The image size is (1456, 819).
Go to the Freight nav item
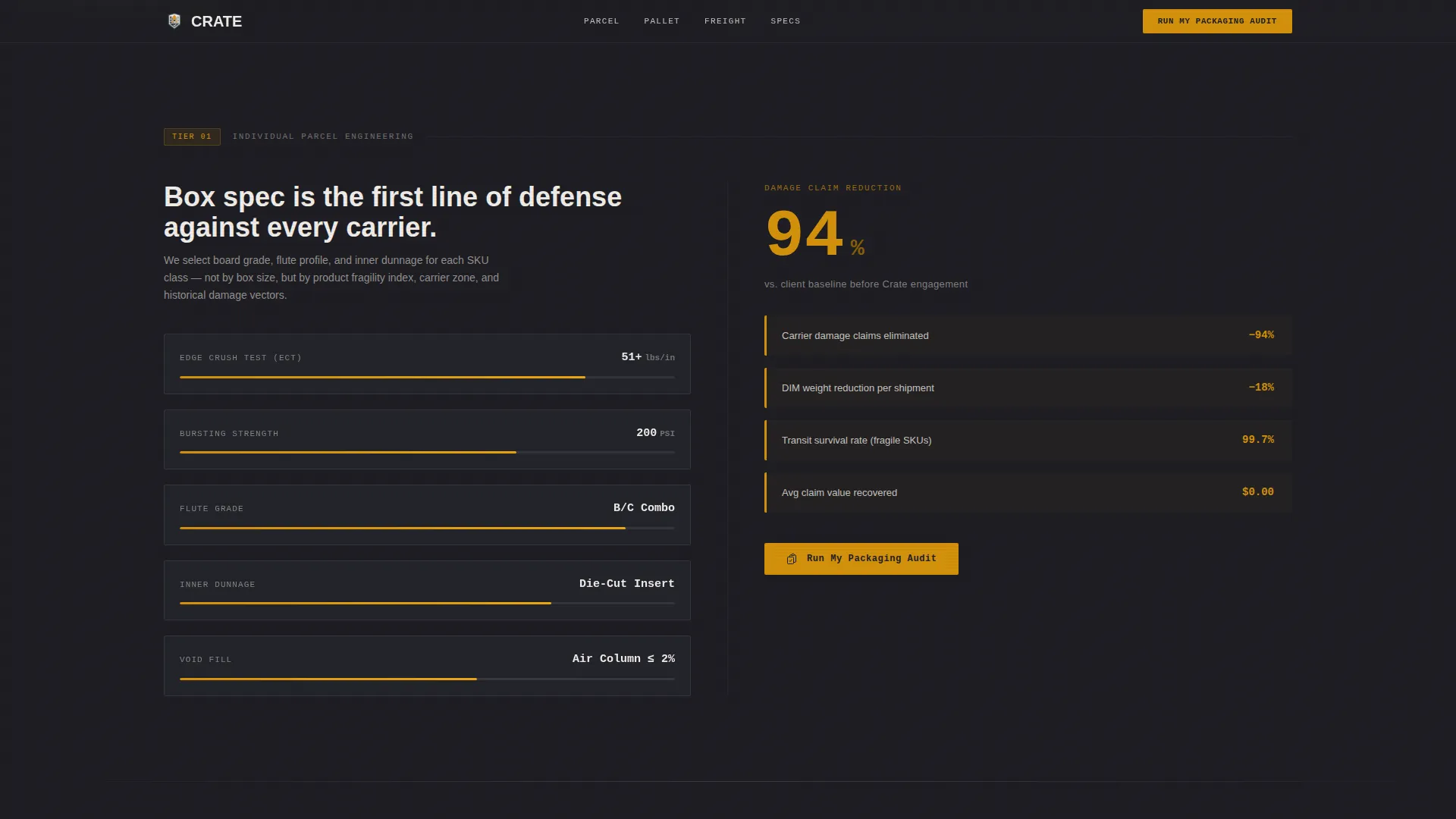[725, 21]
